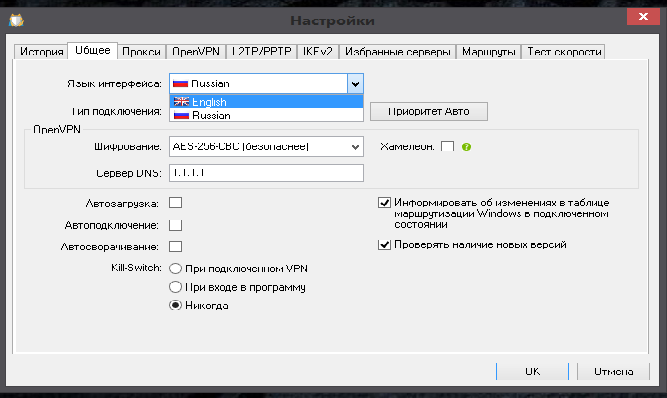Uncheck Проверять наличие новых версий

384,244
